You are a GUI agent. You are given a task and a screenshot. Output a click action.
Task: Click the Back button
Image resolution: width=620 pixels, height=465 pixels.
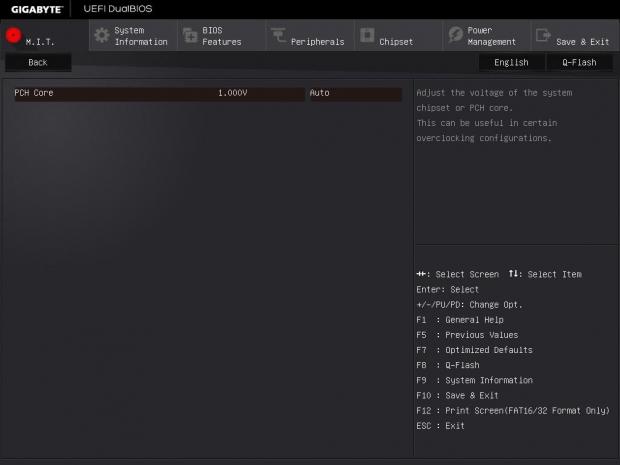click(38, 62)
